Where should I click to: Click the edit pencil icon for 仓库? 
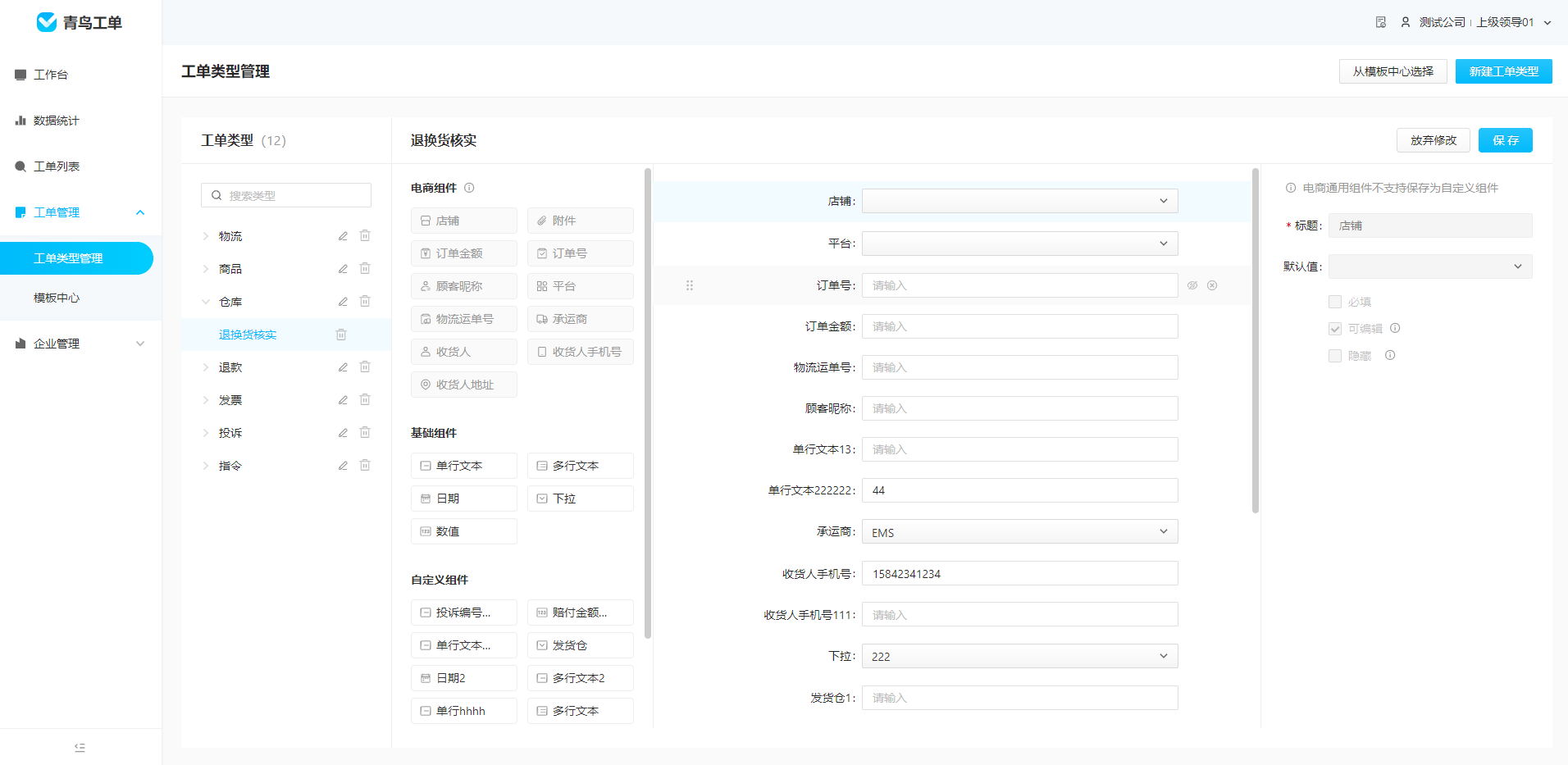pyautogui.click(x=343, y=302)
